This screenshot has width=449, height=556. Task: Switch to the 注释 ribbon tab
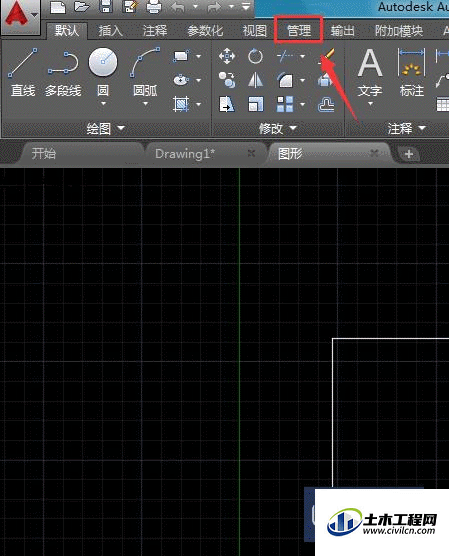tap(155, 31)
